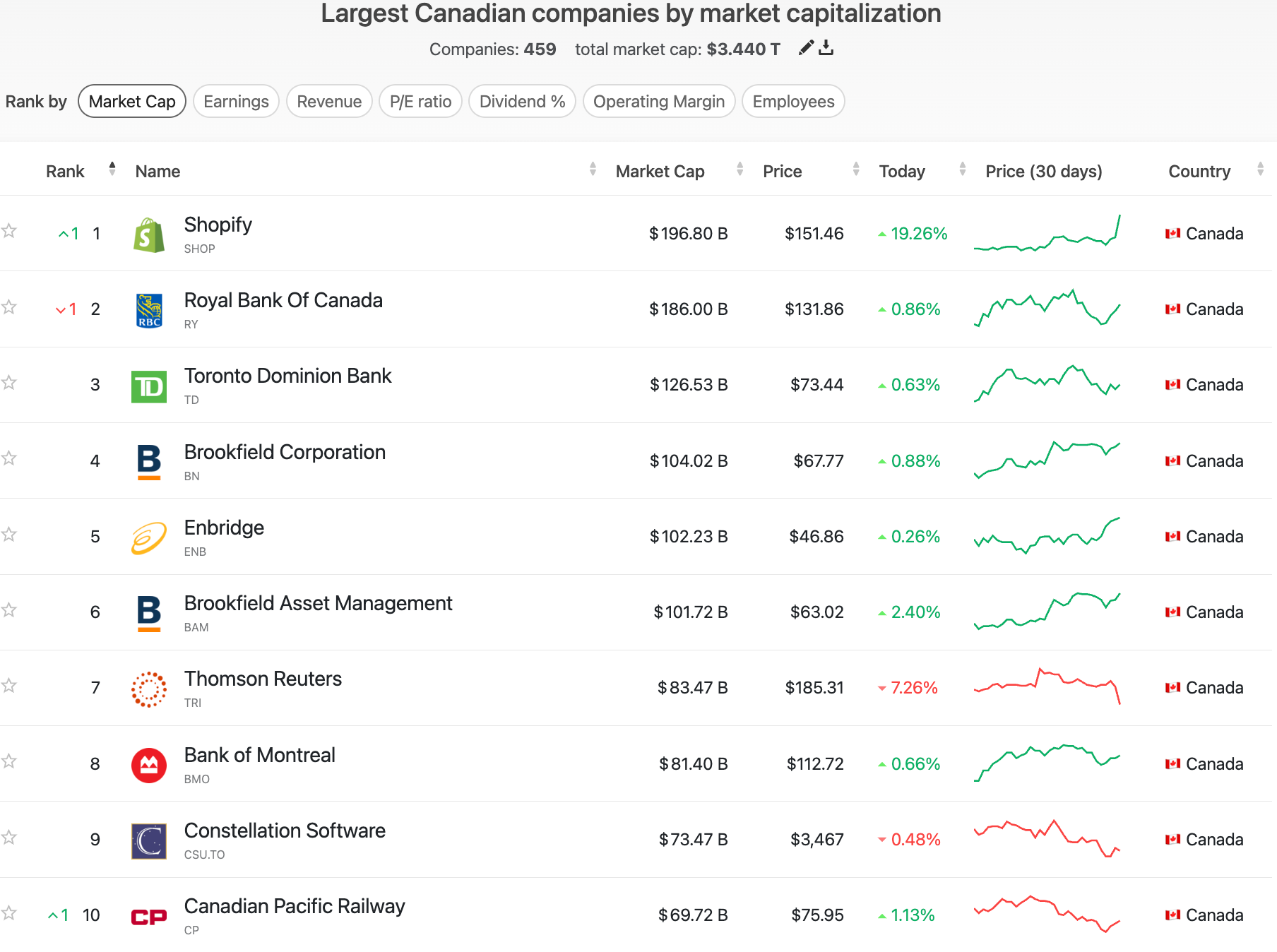Open the Brookfield Corporation link

(285, 452)
